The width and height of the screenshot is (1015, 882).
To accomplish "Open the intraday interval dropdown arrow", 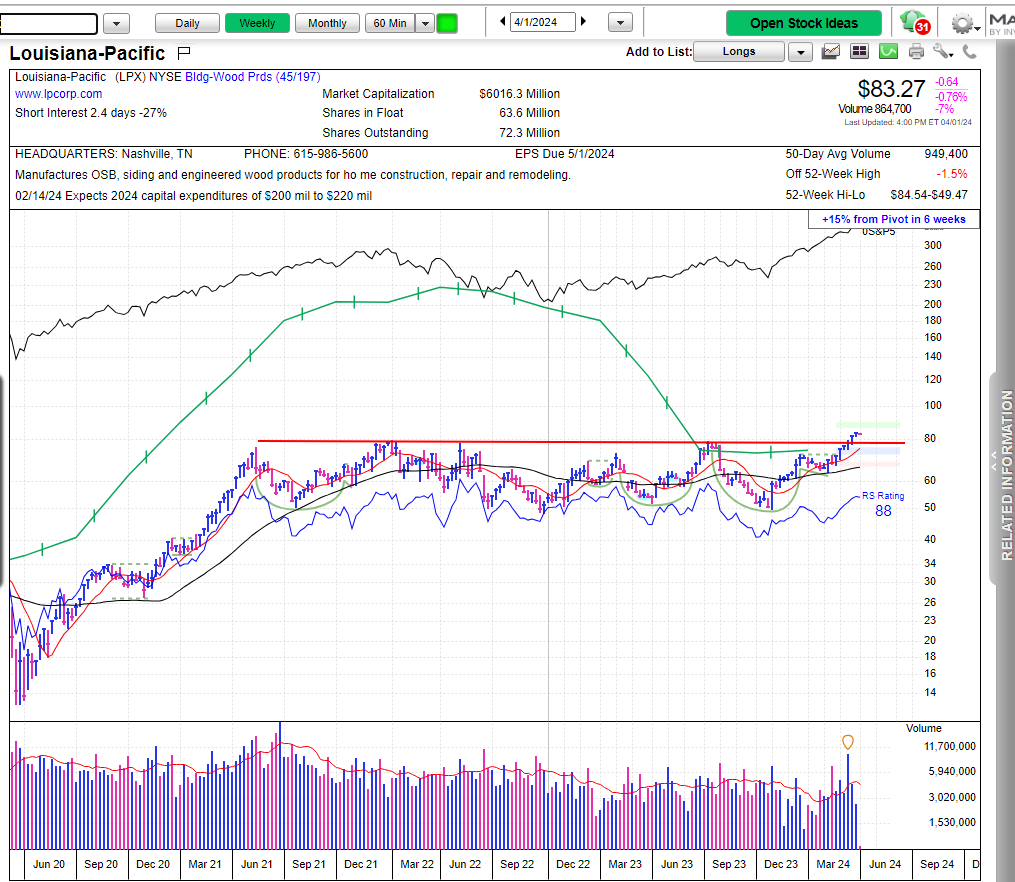I will coord(425,23).
